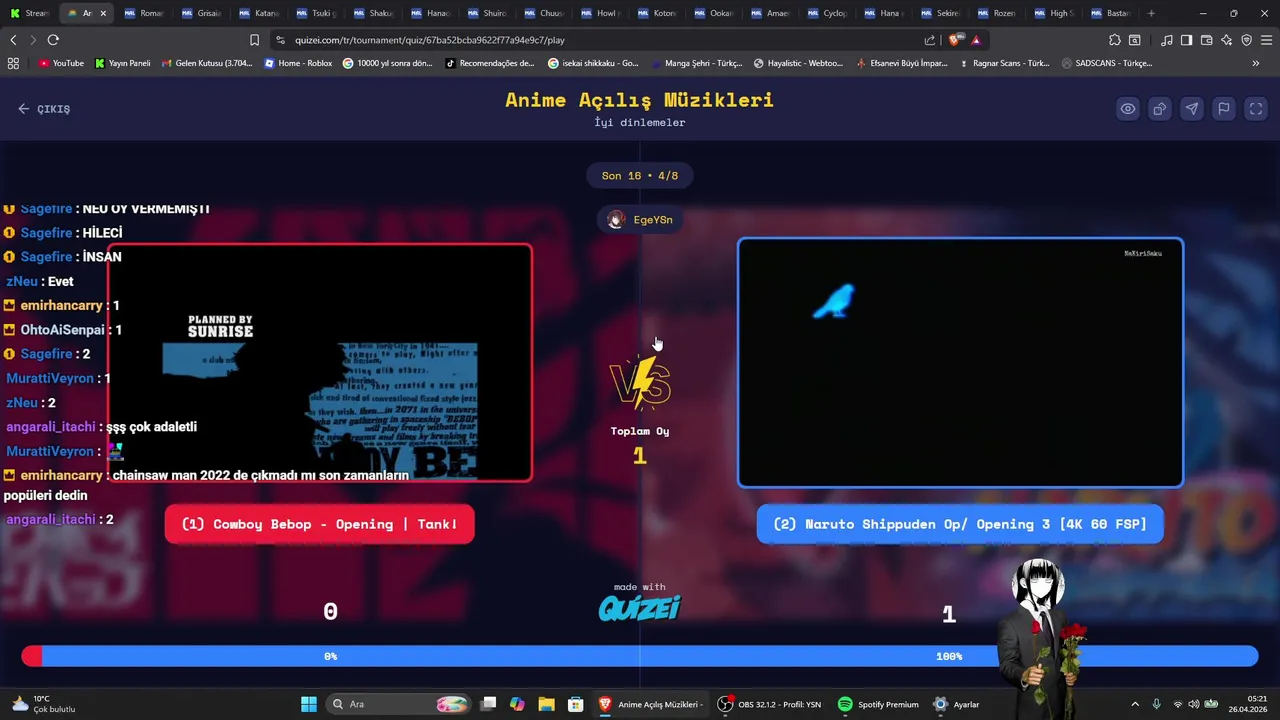
Task: Click the taskbar search box 'Ara'
Action: (x=400, y=704)
